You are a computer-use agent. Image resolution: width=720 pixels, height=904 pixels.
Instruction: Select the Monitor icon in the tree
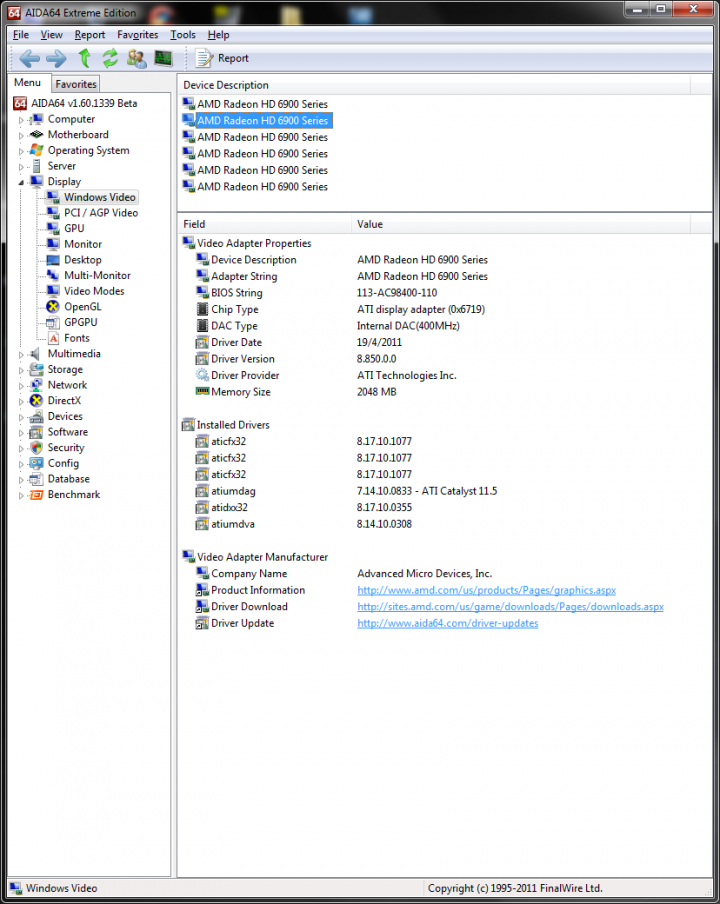53,244
